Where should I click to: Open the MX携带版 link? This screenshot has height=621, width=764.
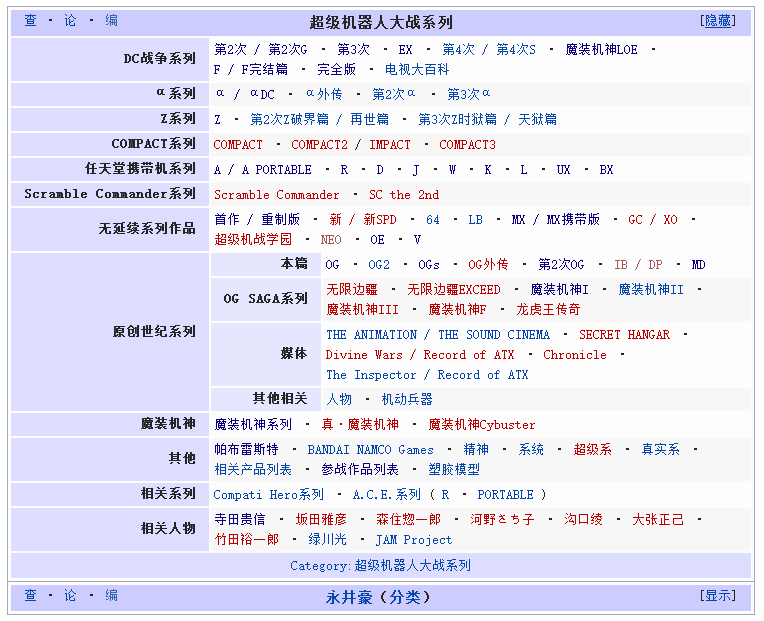coord(573,220)
